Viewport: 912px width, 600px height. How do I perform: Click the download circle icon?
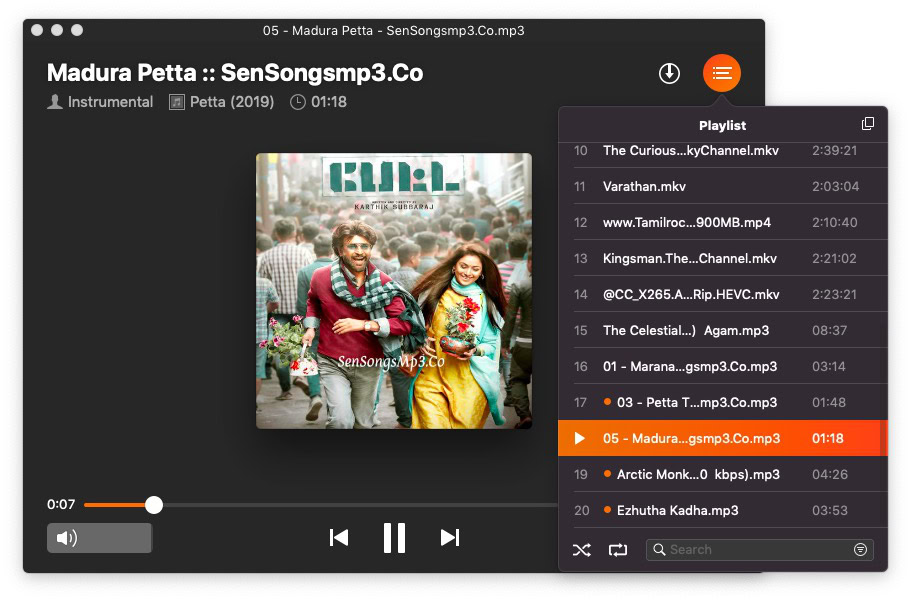click(x=669, y=73)
